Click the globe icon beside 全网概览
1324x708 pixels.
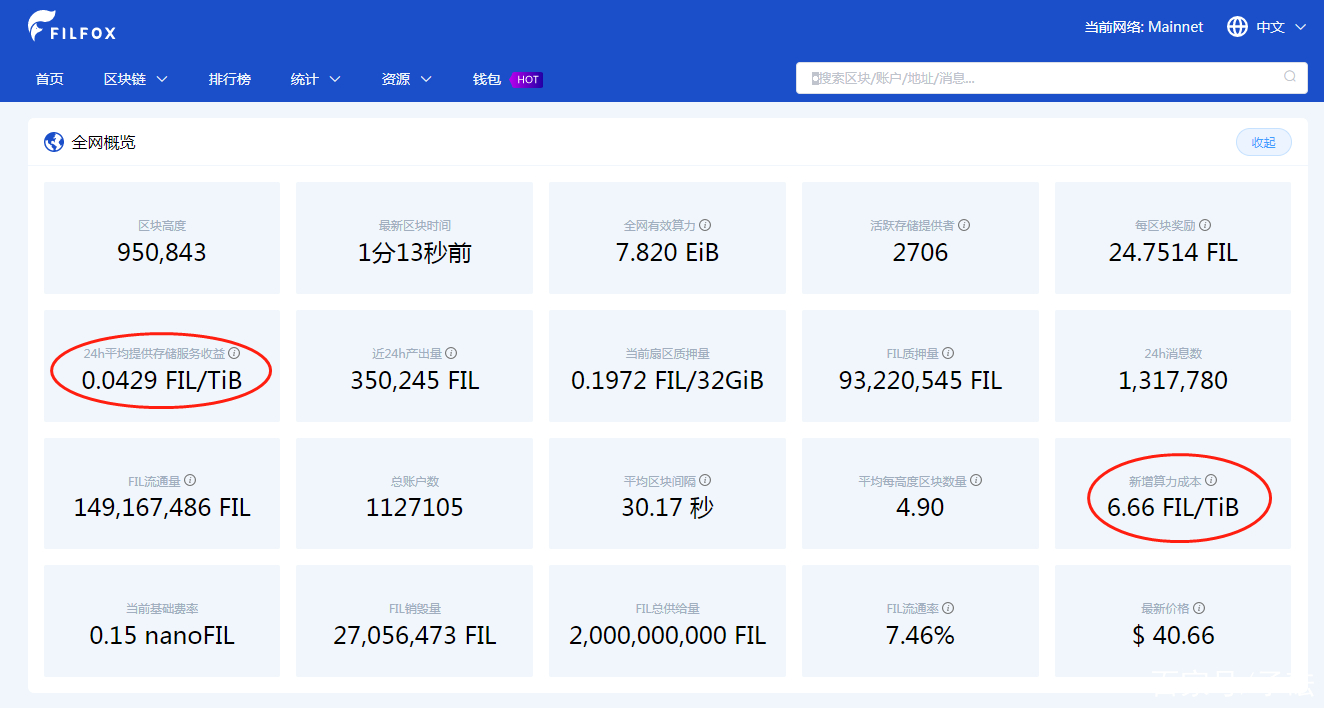(53, 141)
